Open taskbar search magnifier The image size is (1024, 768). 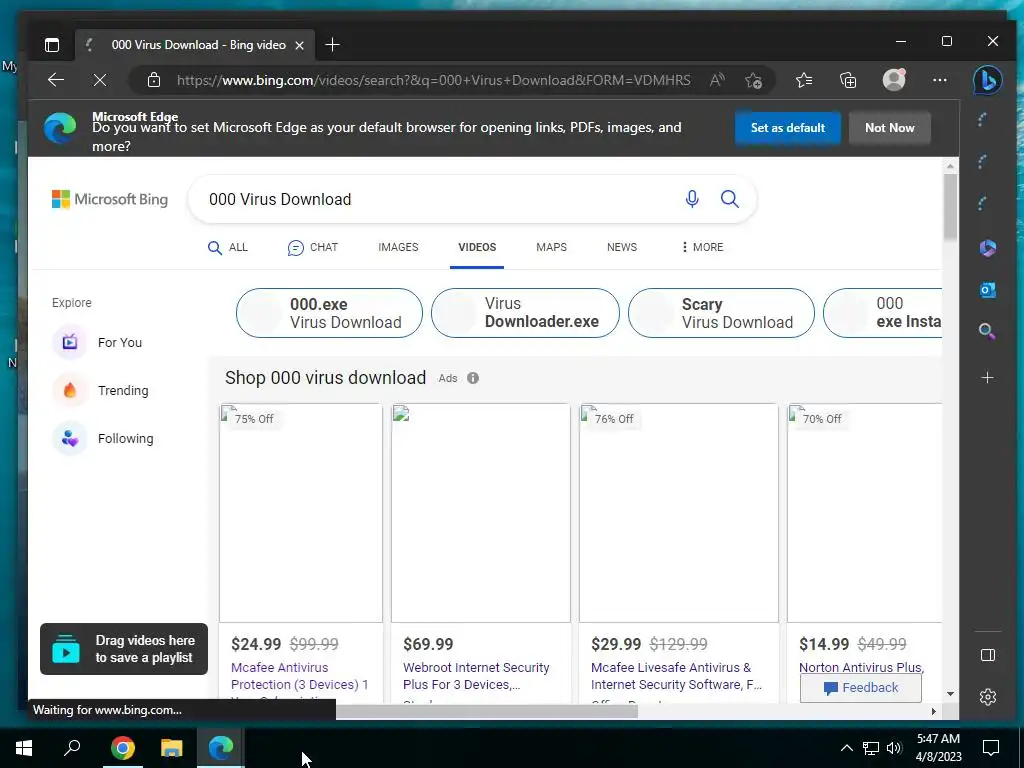click(72, 747)
